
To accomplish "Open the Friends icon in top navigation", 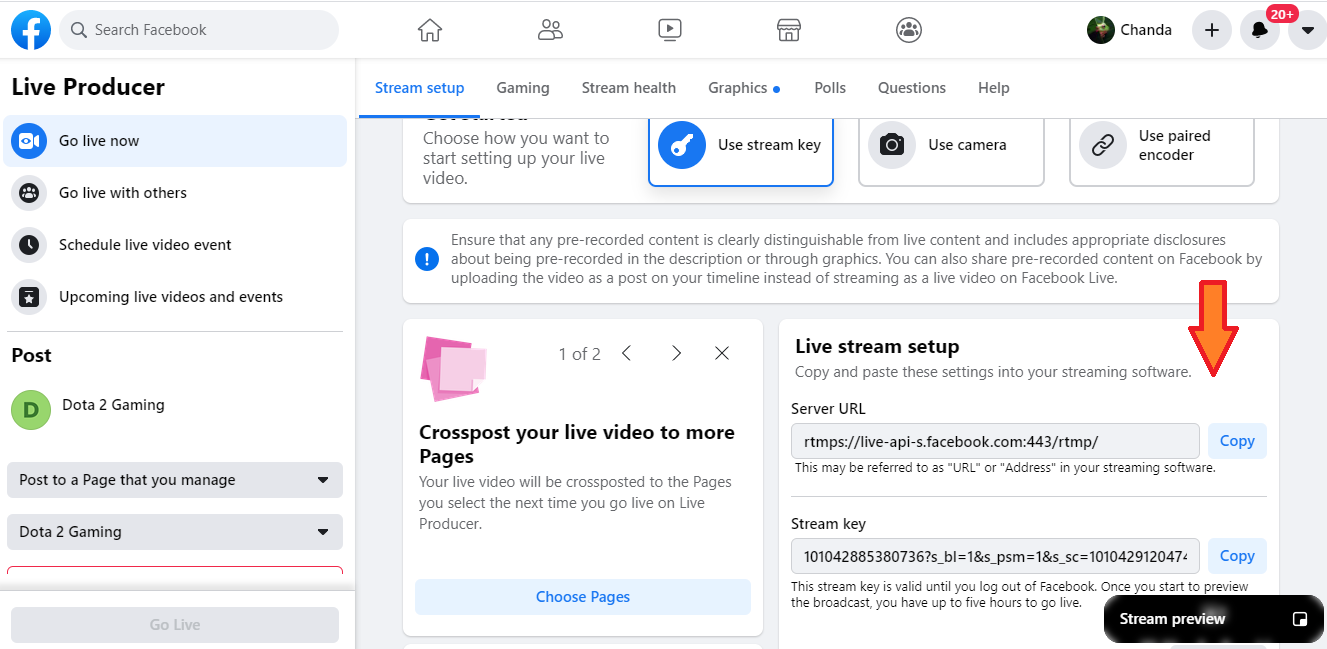I will [550, 30].
